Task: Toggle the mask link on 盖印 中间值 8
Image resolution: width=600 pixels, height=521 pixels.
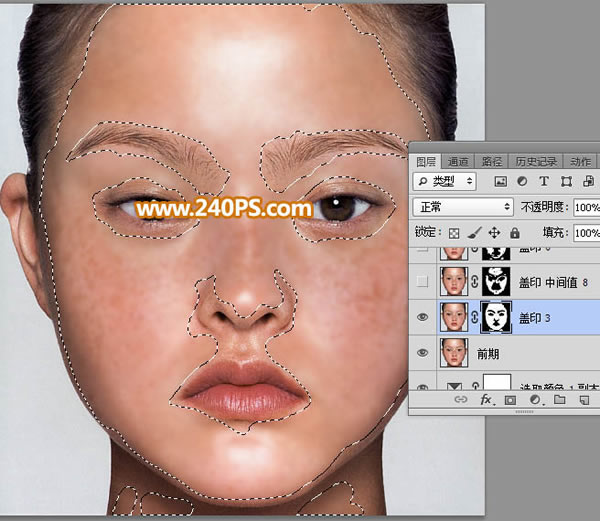Action: click(x=474, y=282)
